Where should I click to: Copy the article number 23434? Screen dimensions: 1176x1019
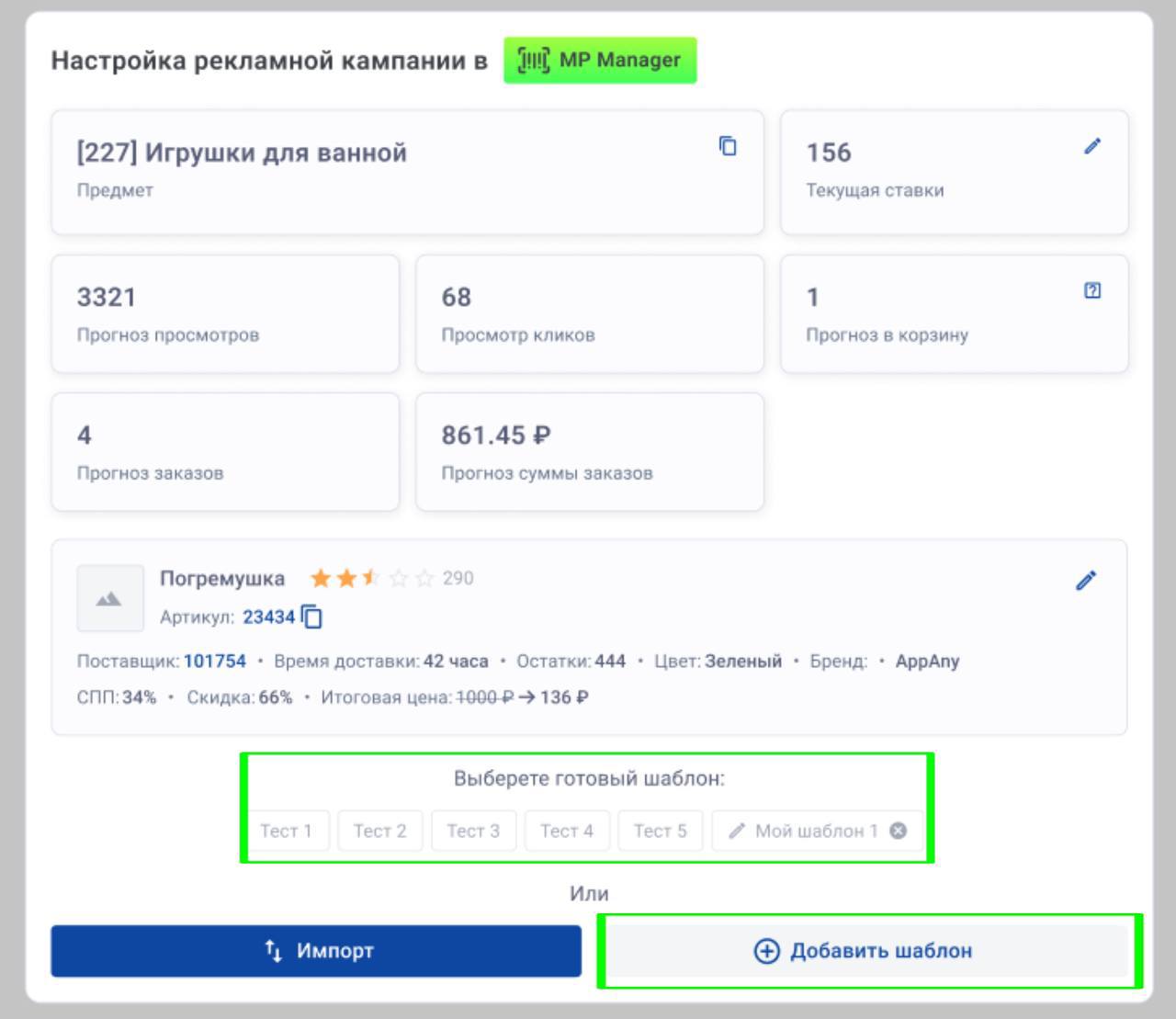(312, 617)
